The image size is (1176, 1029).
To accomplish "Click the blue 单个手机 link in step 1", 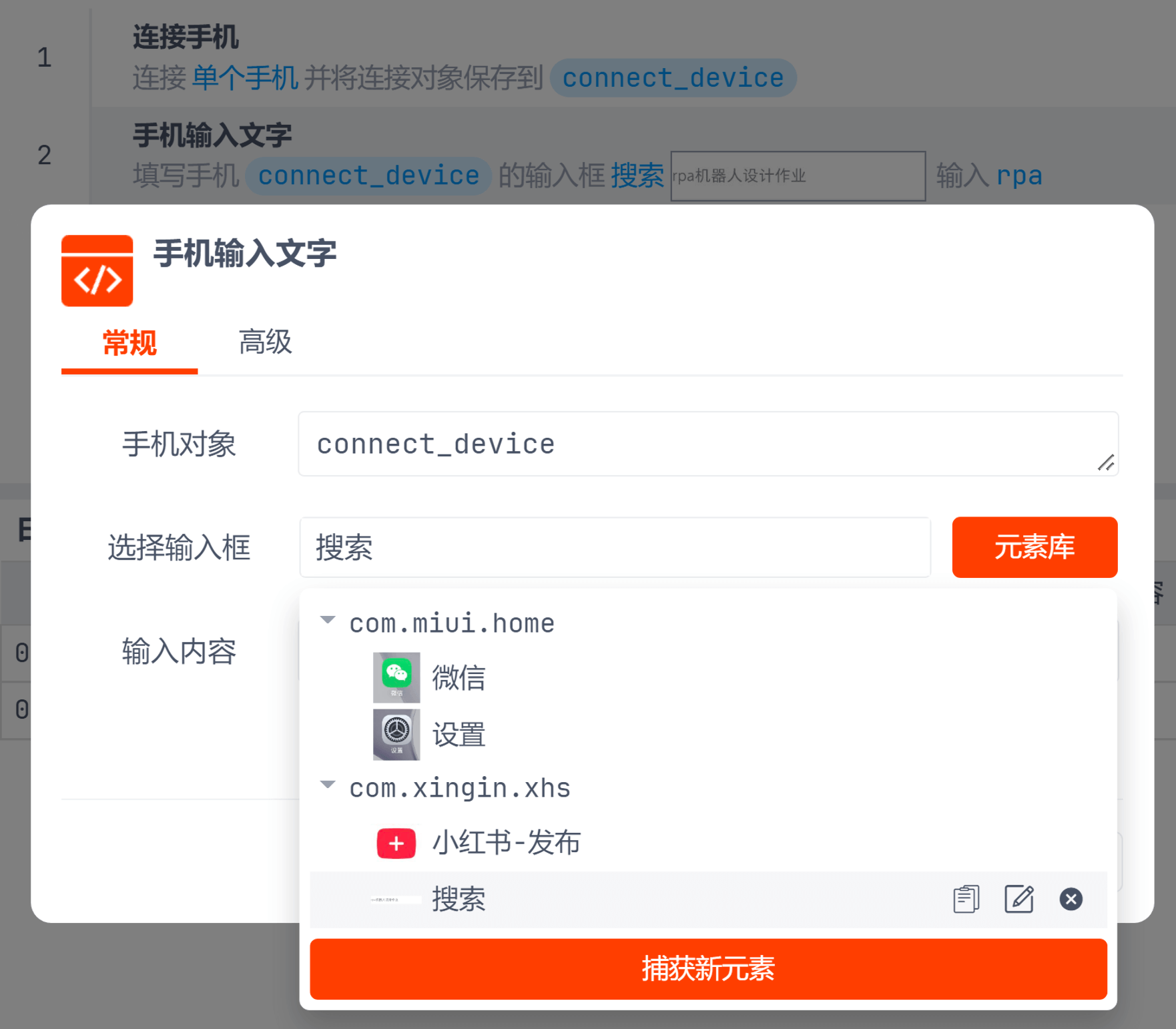I will click(x=244, y=78).
